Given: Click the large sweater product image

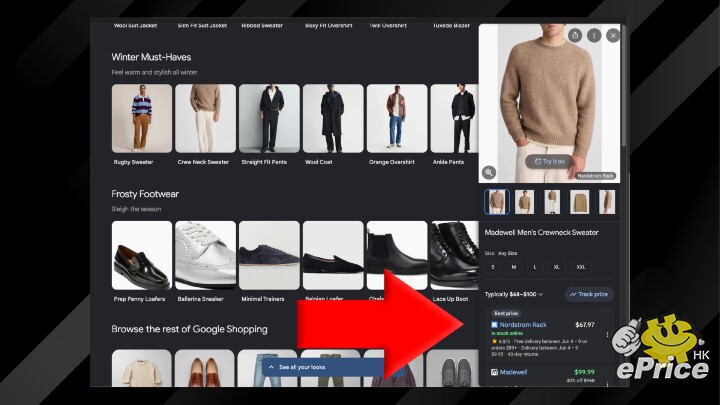Looking at the screenshot, I should point(549,103).
